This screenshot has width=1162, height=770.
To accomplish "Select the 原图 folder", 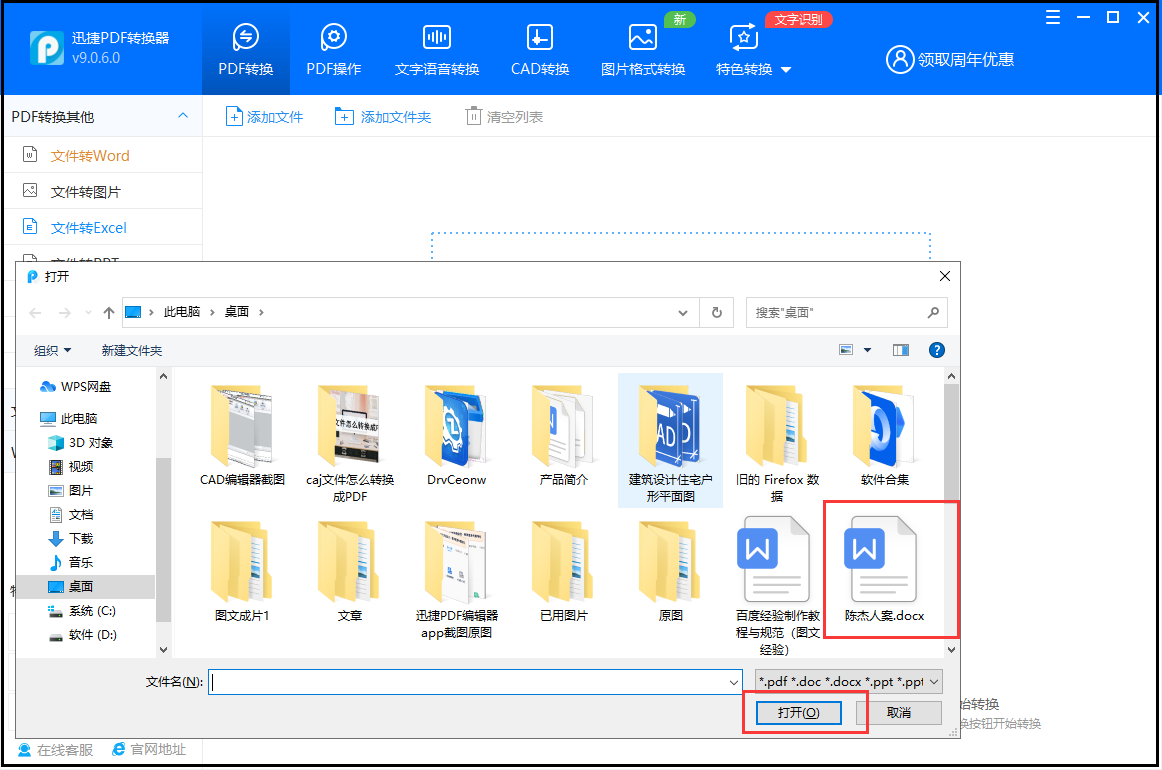I will (670, 571).
